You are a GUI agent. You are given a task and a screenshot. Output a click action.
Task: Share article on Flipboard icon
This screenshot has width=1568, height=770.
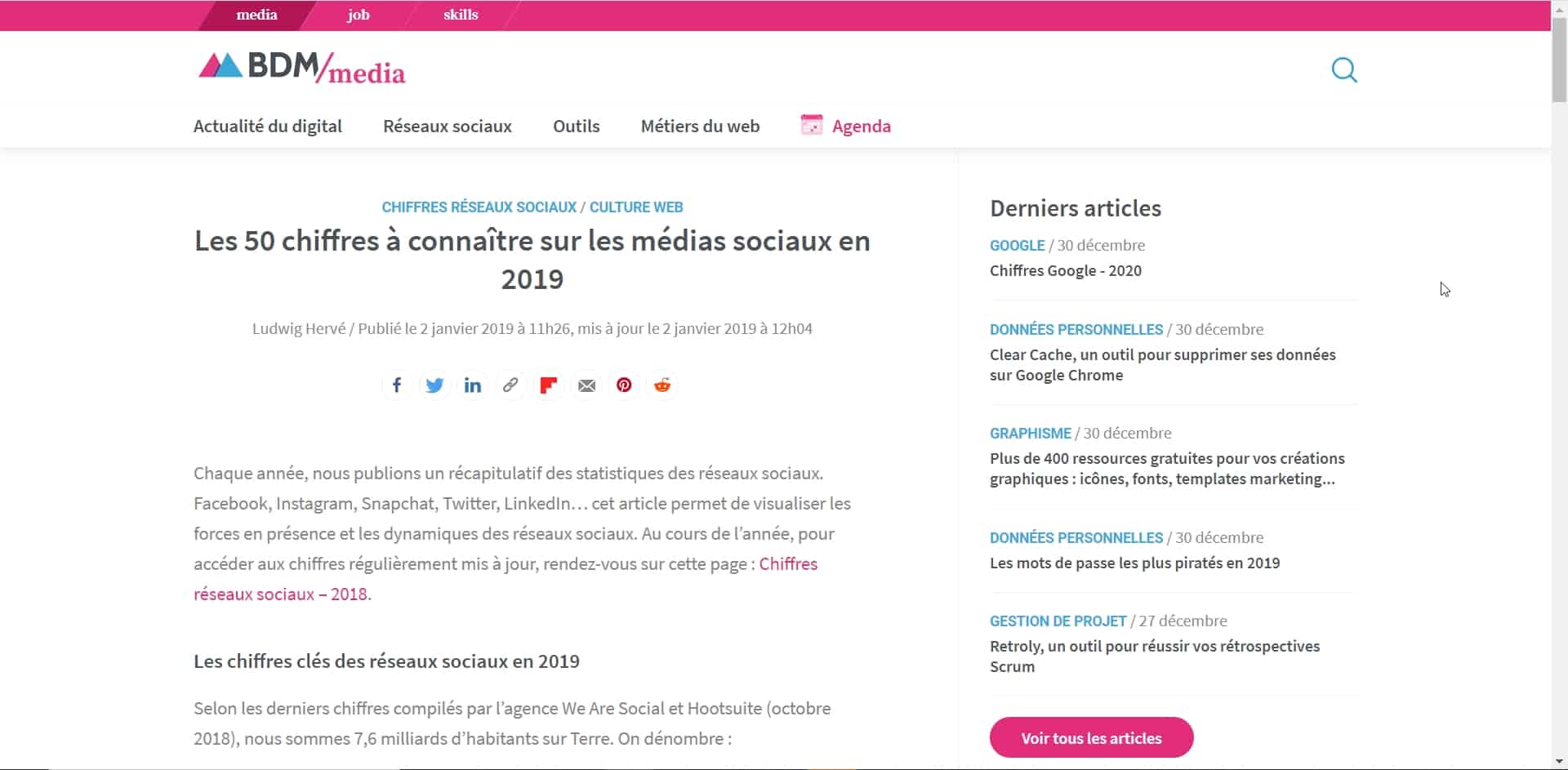point(548,385)
